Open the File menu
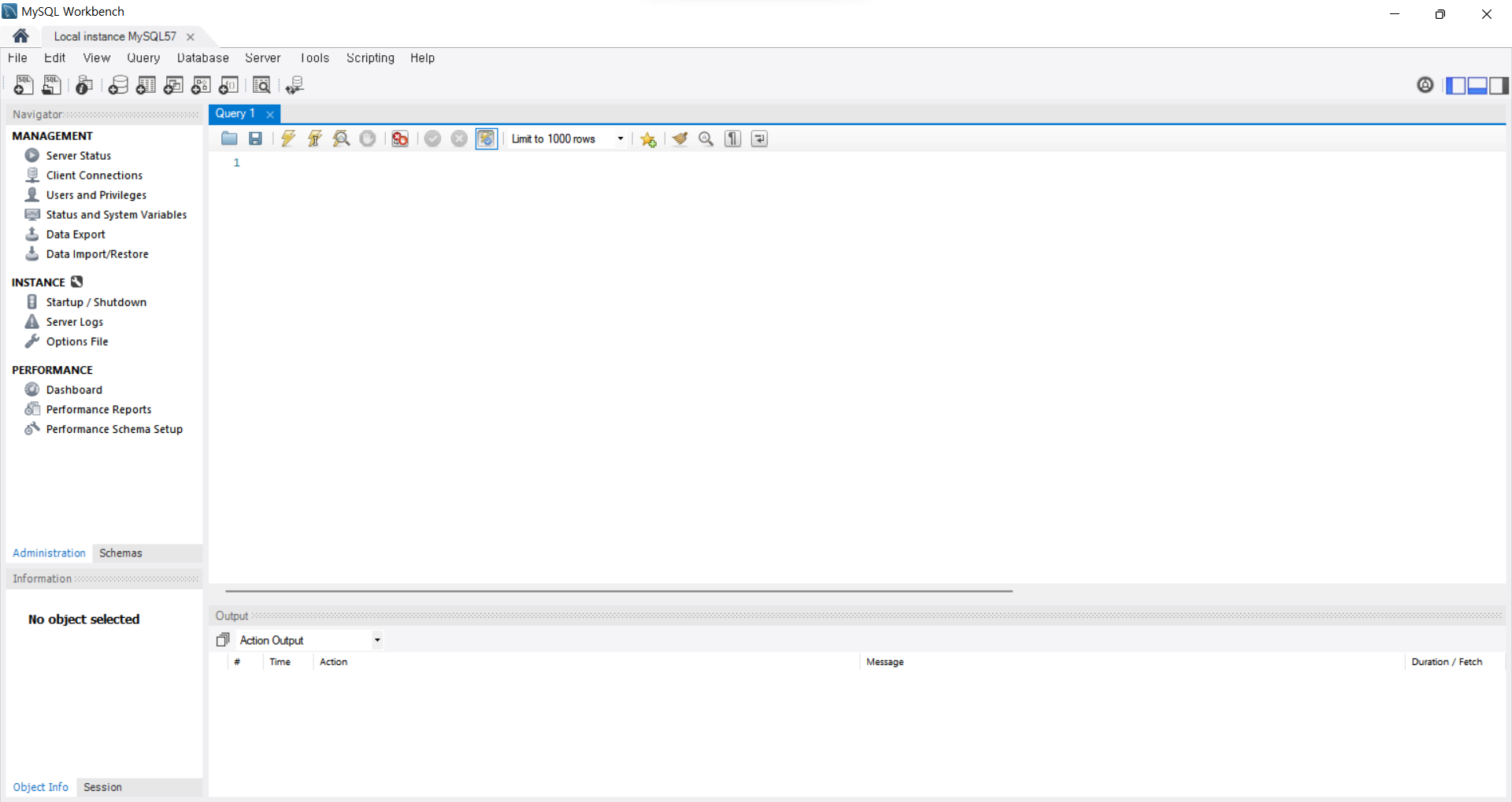Screen dimensions: 1512x802 (x=17, y=58)
